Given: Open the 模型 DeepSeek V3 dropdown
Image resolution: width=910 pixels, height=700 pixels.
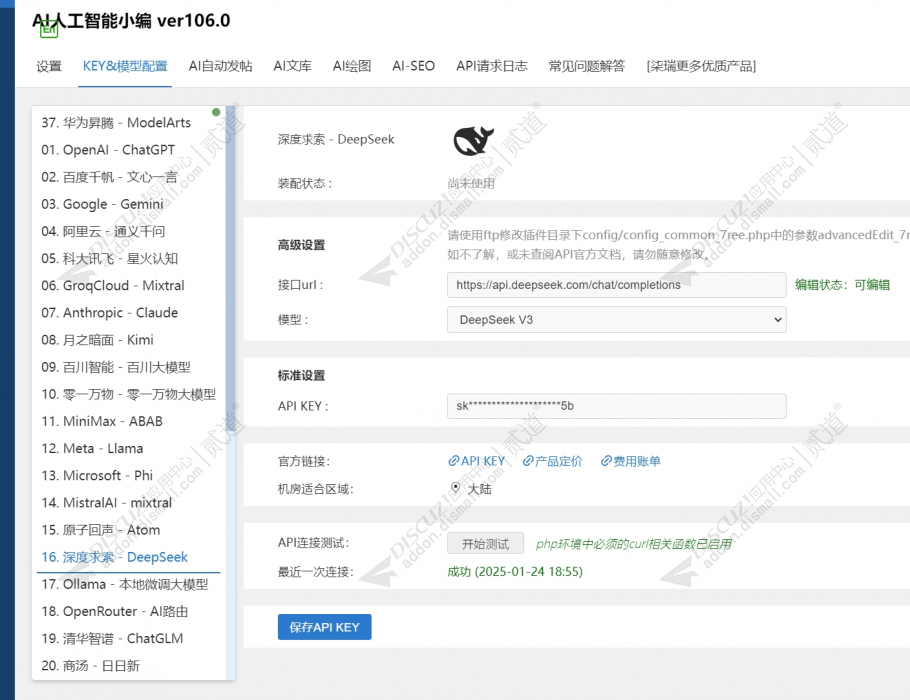Looking at the screenshot, I should coord(616,320).
